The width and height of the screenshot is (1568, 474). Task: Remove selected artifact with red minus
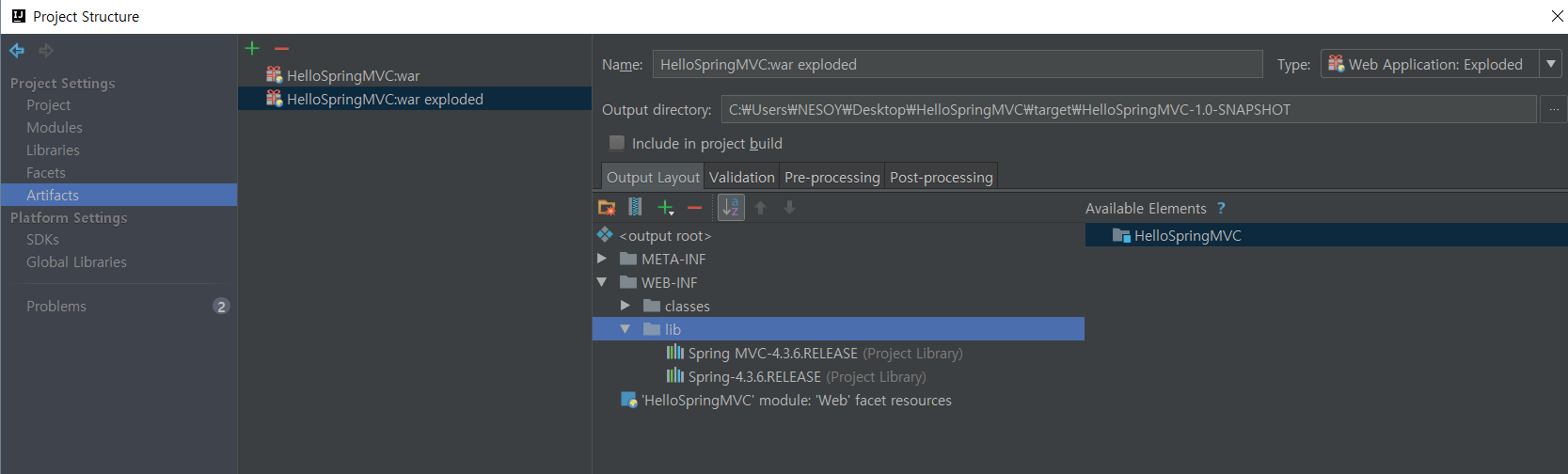click(281, 48)
